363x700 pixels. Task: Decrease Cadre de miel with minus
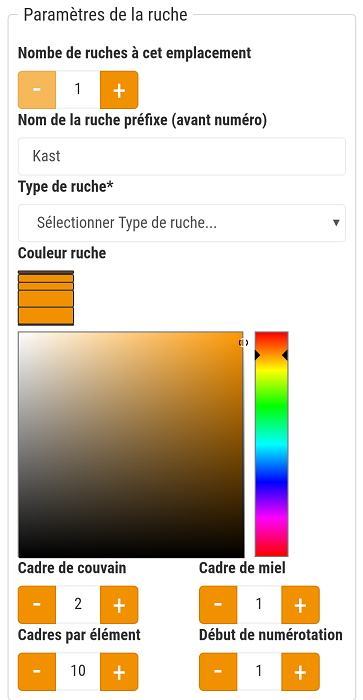tap(218, 605)
